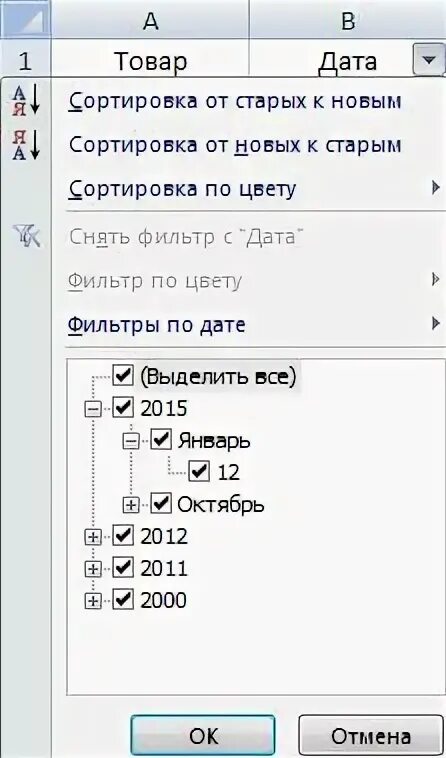Open the Дата column filter dropdown arrow
The height and width of the screenshot is (758, 446).
pos(428,61)
